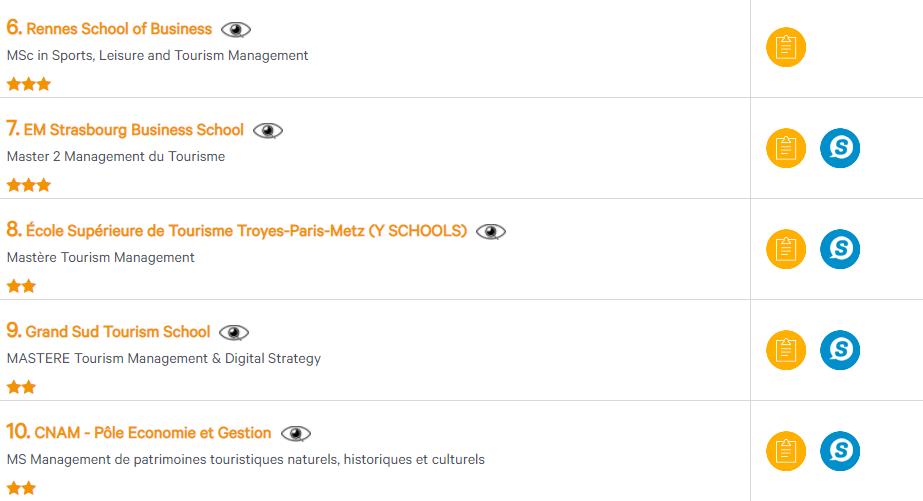Click the eye icon beside Rennes School of Business
Viewport: 923px width, 501px height.
[x=236, y=29]
